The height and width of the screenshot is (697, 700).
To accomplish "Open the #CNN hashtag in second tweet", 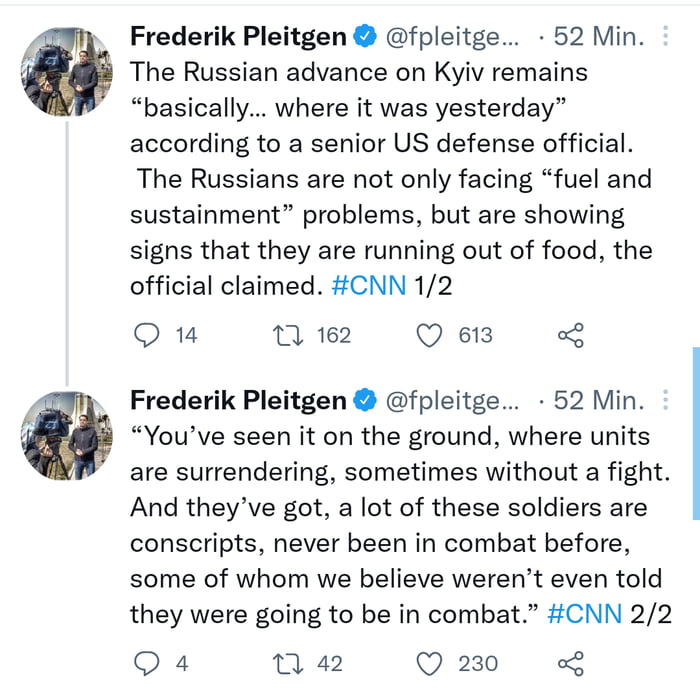I will point(585,613).
